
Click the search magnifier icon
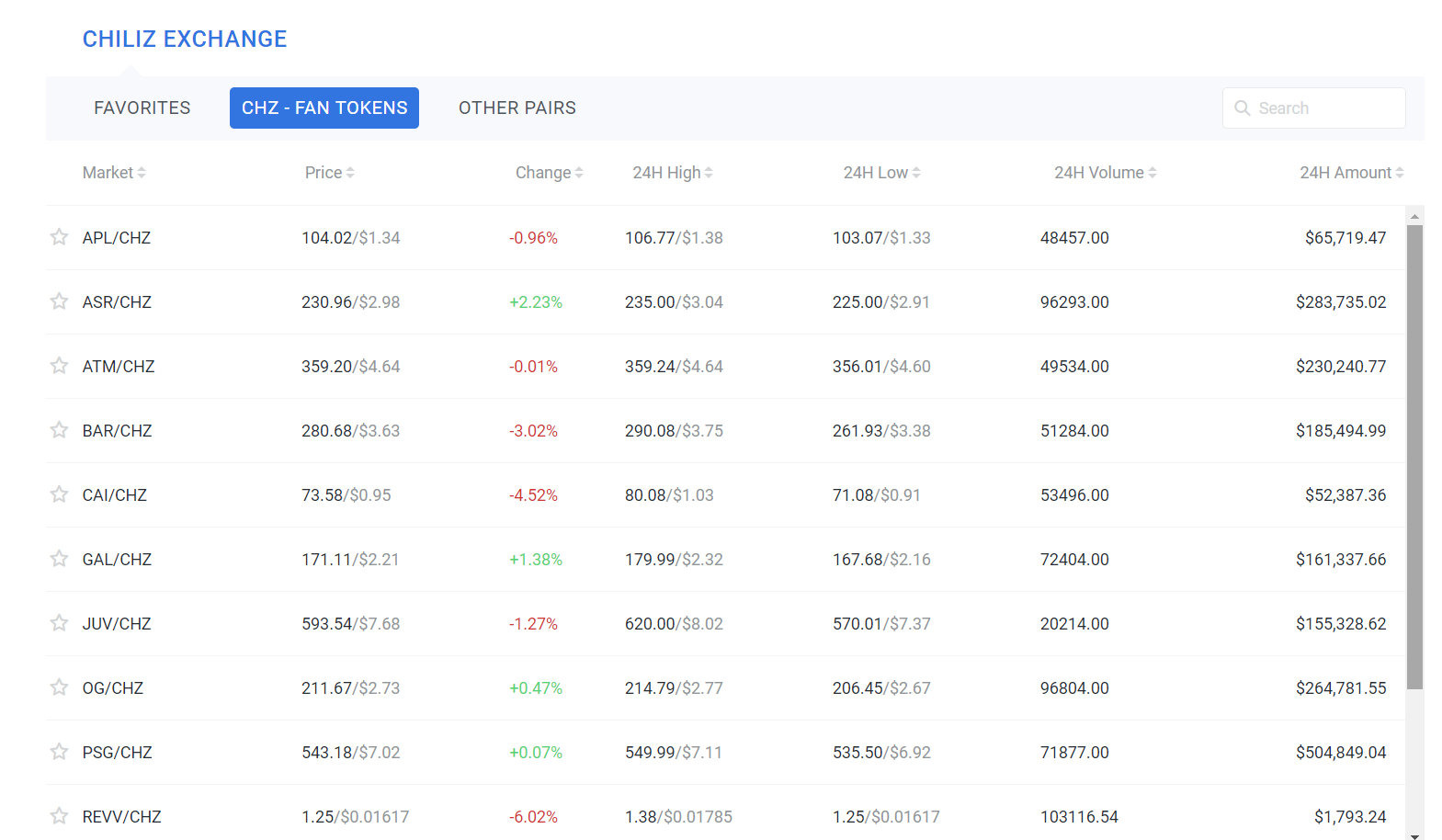[x=1243, y=108]
